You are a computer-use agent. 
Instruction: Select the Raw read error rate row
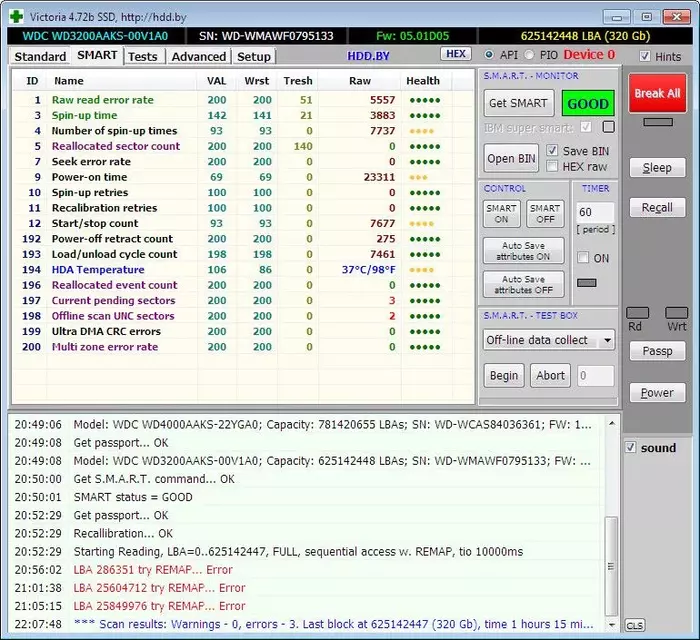[243, 100]
